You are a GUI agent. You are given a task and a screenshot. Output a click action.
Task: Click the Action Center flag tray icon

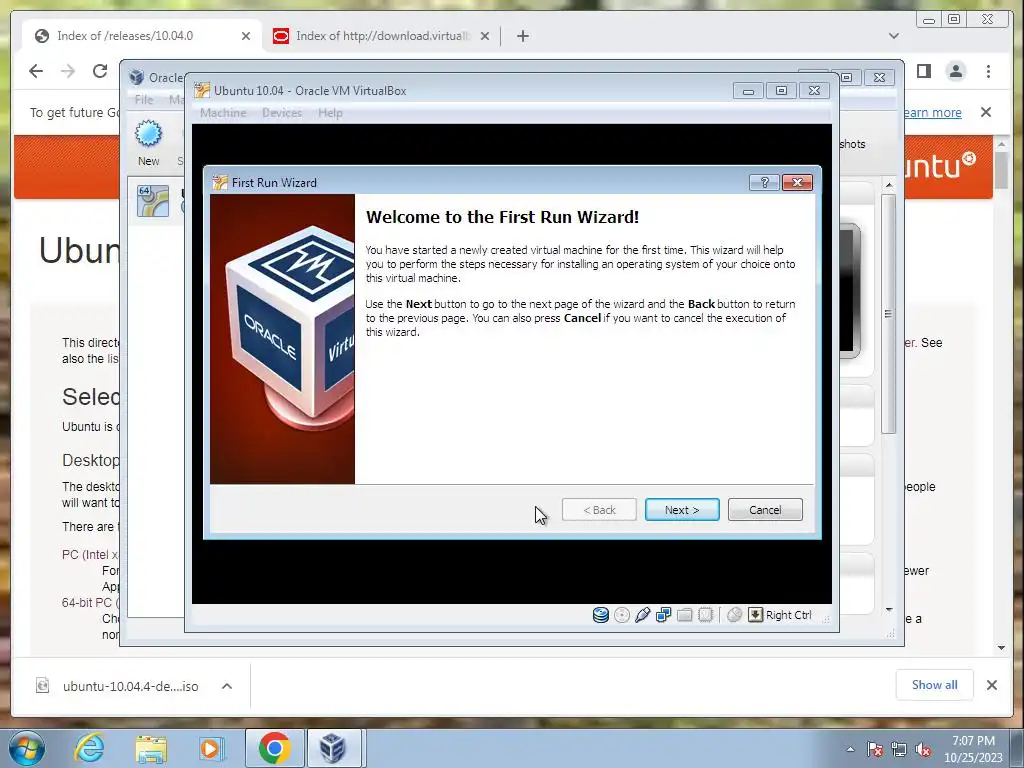click(x=875, y=750)
